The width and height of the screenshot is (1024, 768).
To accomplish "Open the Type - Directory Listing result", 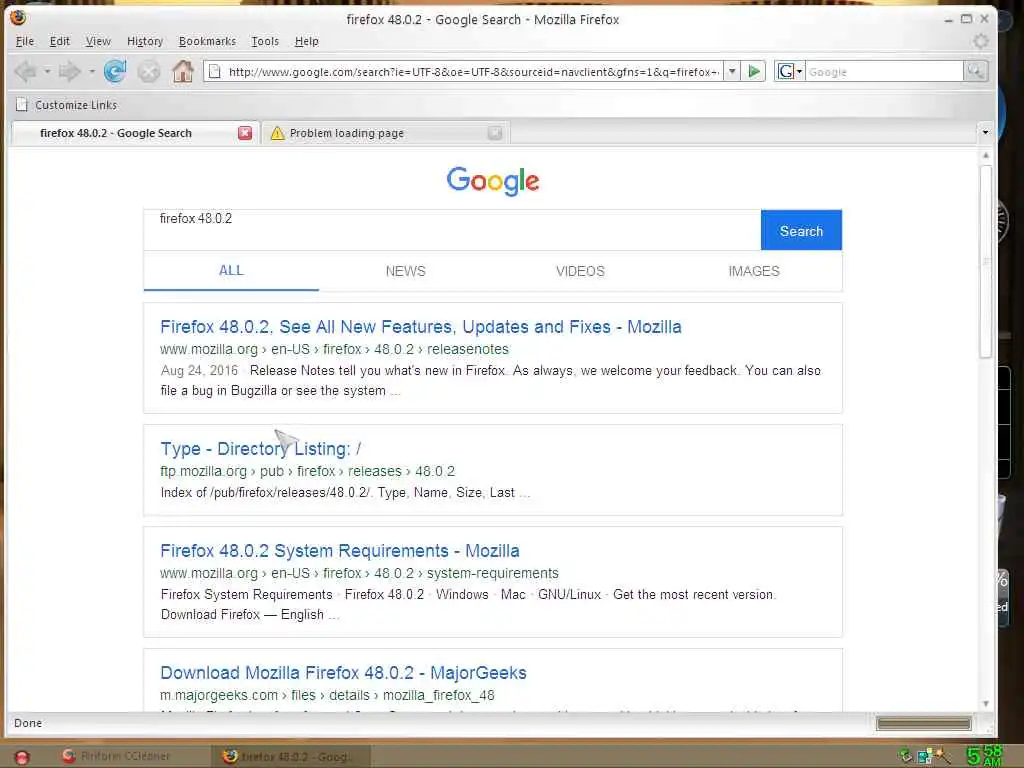I will coord(261,449).
